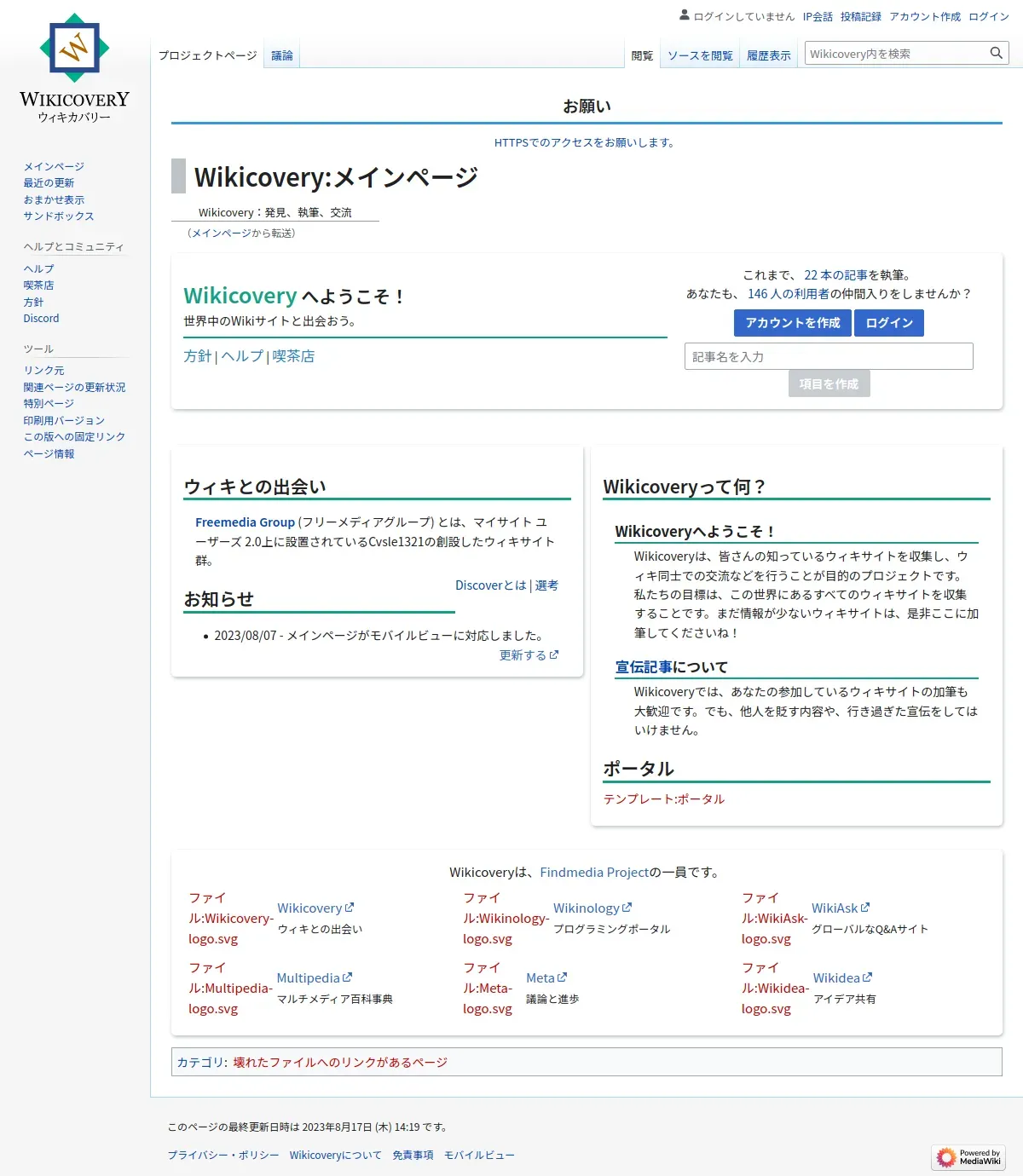The width and height of the screenshot is (1023, 1176).
Task: Click ログイン in the top bar
Action: (x=989, y=16)
